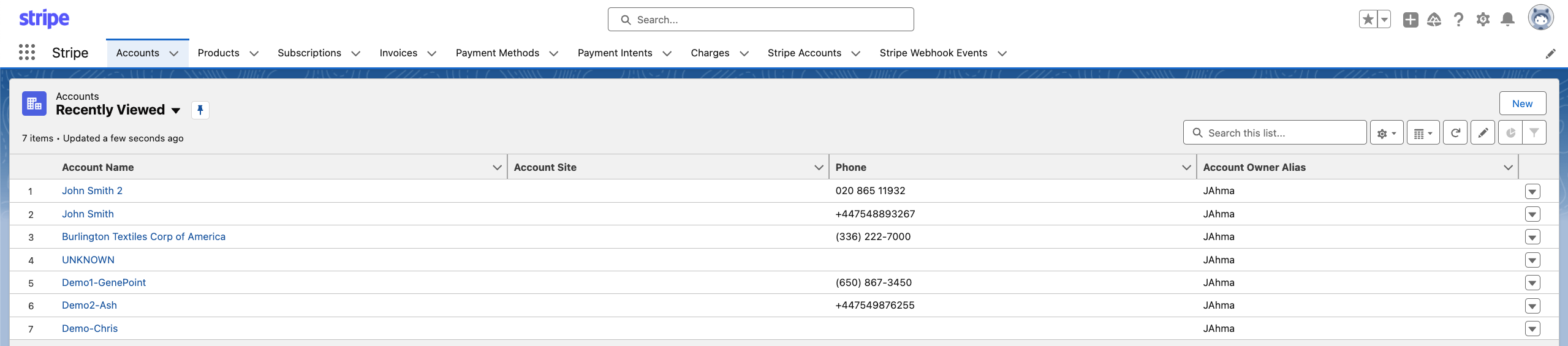Viewport: 1568px width, 346px height.
Task: Open the Help question mark icon
Action: click(x=1459, y=20)
